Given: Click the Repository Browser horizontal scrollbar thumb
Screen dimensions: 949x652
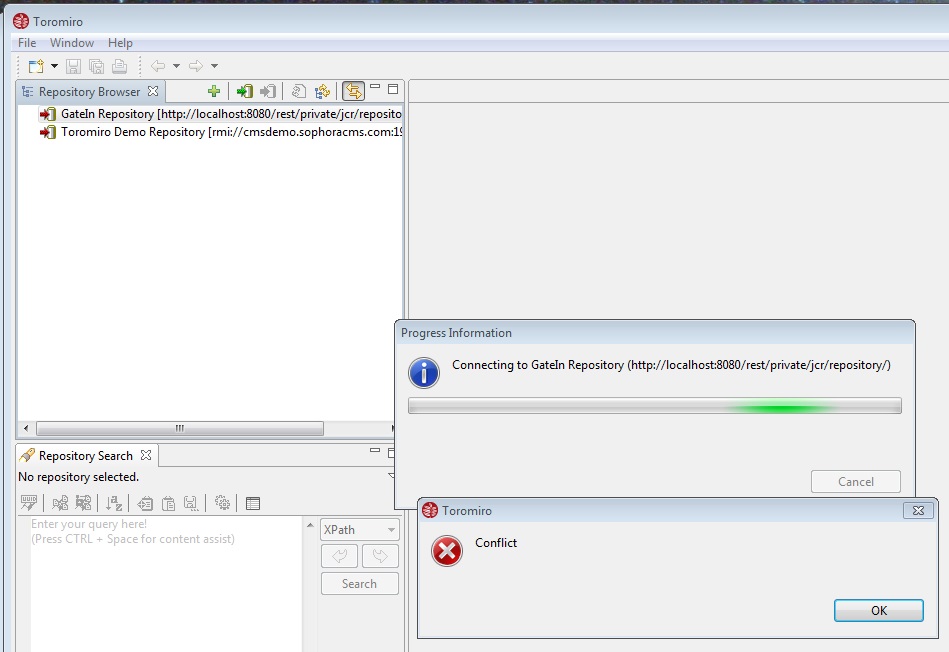Looking at the screenshot, I should point(180,428).
